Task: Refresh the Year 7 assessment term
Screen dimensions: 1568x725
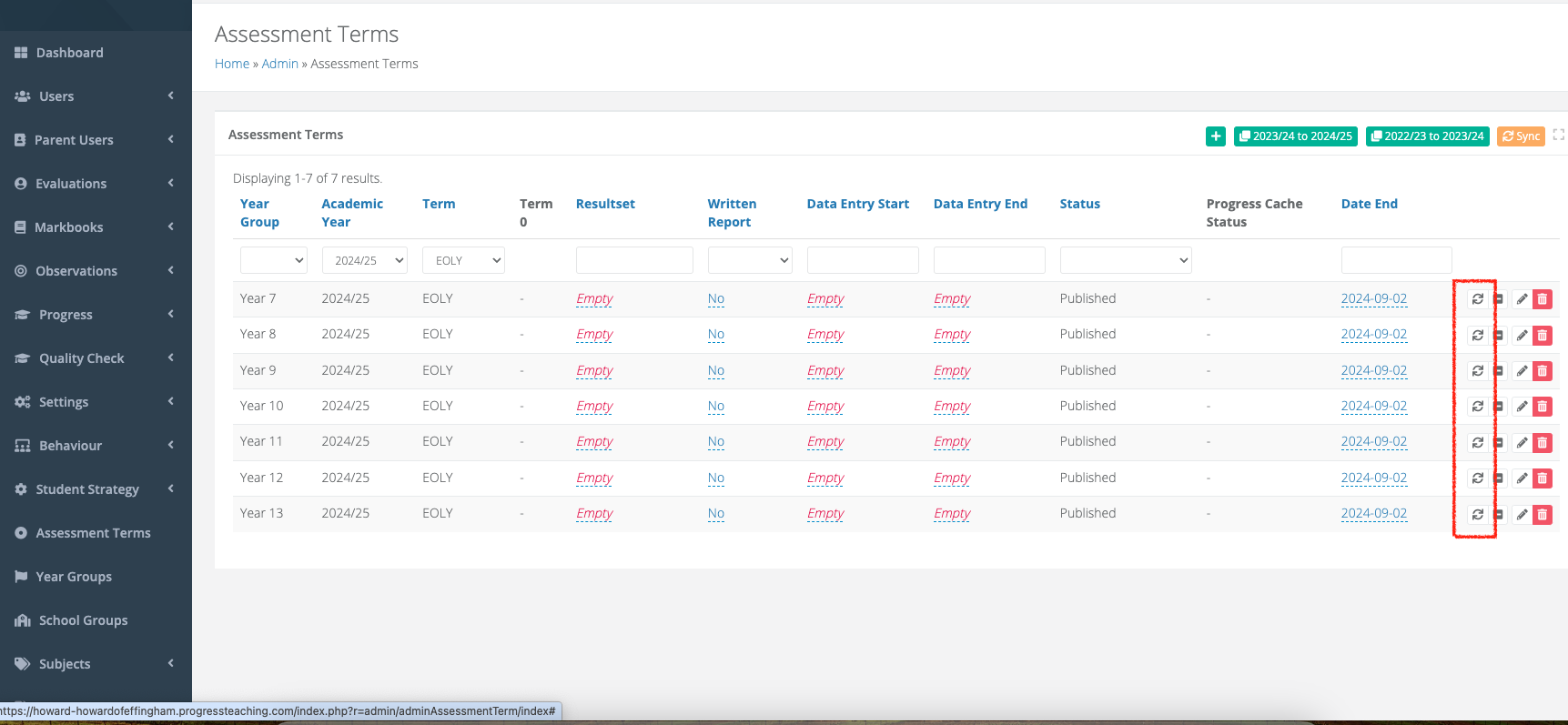Action: point(1478,299)
